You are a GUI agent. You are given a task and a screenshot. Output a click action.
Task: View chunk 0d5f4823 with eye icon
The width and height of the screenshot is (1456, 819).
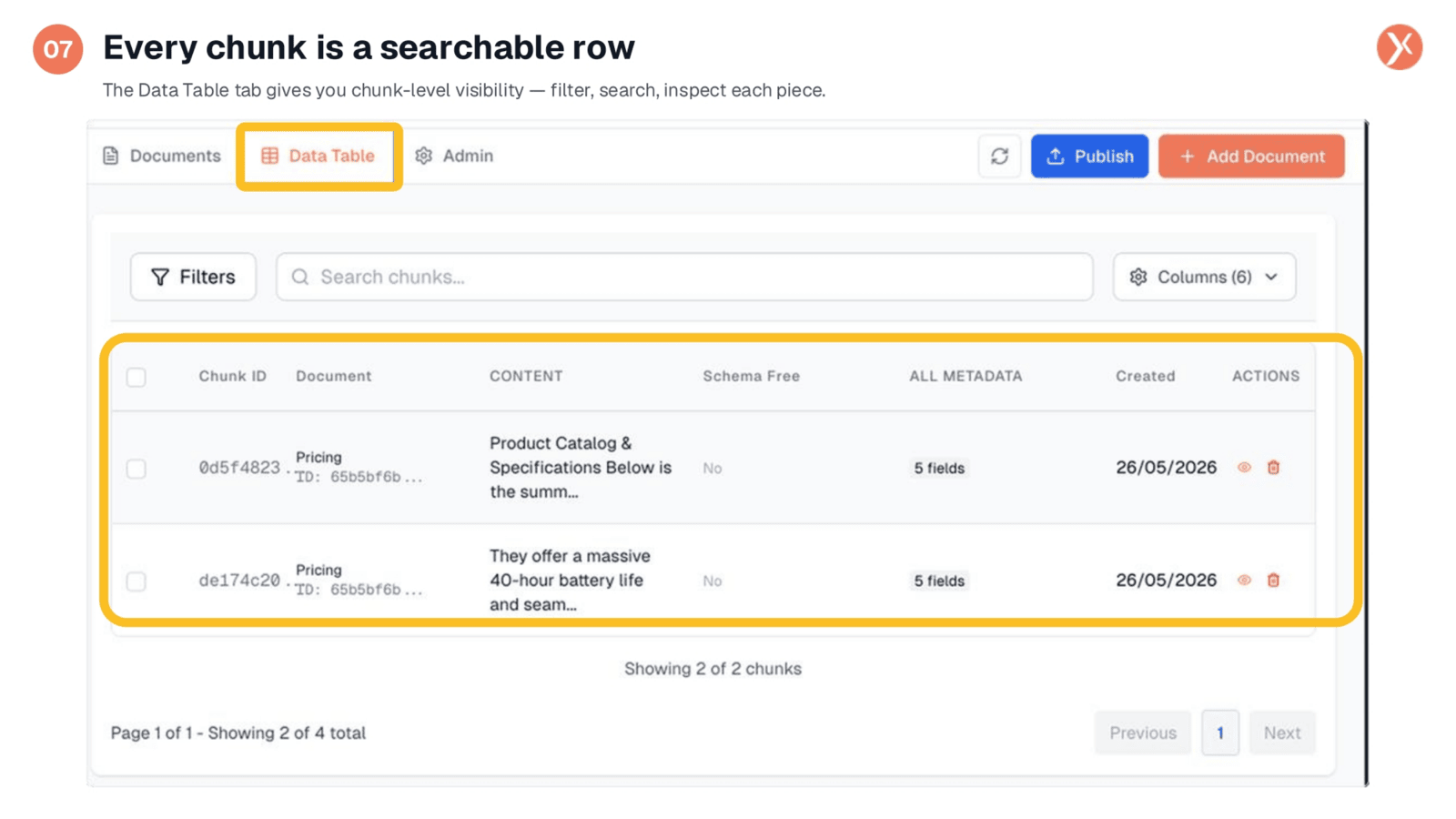1244,468
